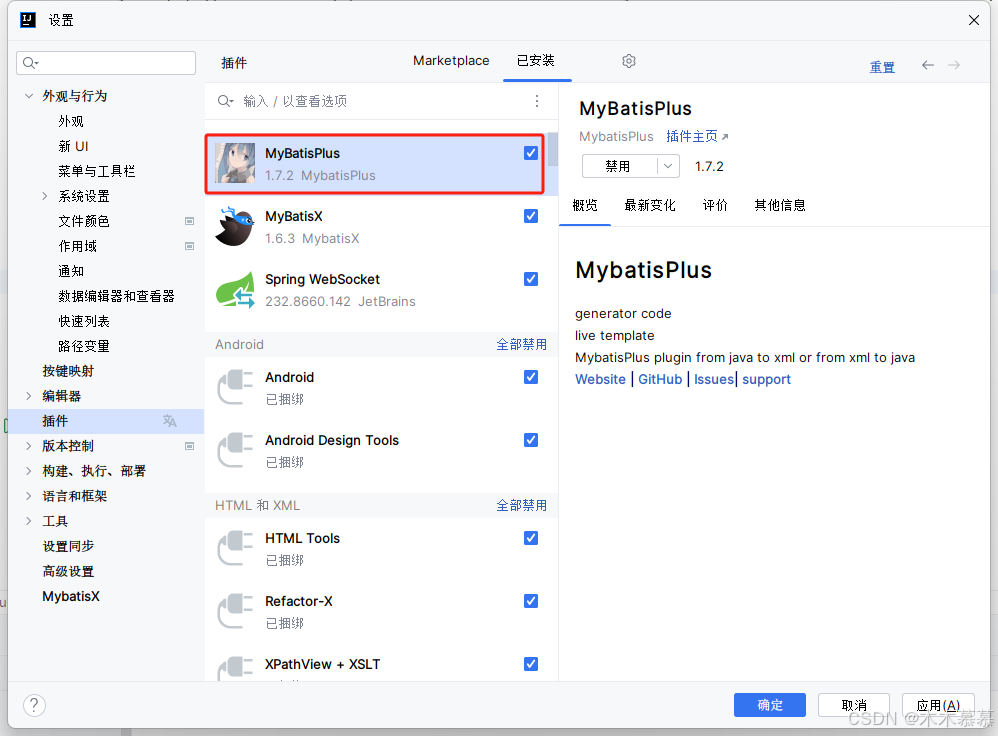998x736 pixels.
Task: Uncheck the Android plugin checkbox
Action: [531, 377]
